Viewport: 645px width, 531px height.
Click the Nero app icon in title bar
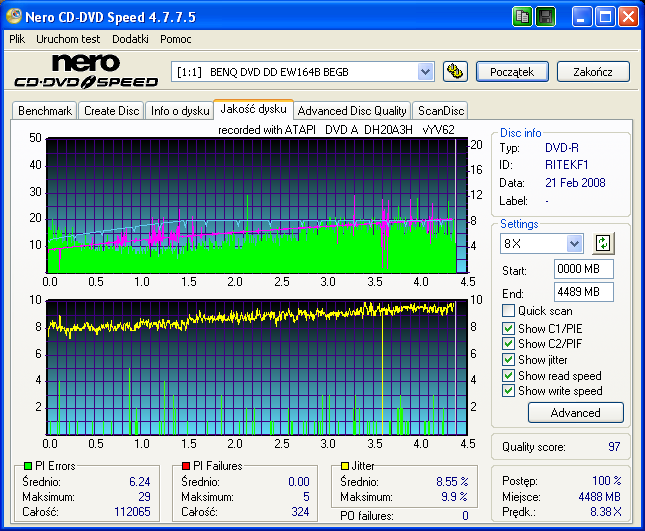[14, 16]
